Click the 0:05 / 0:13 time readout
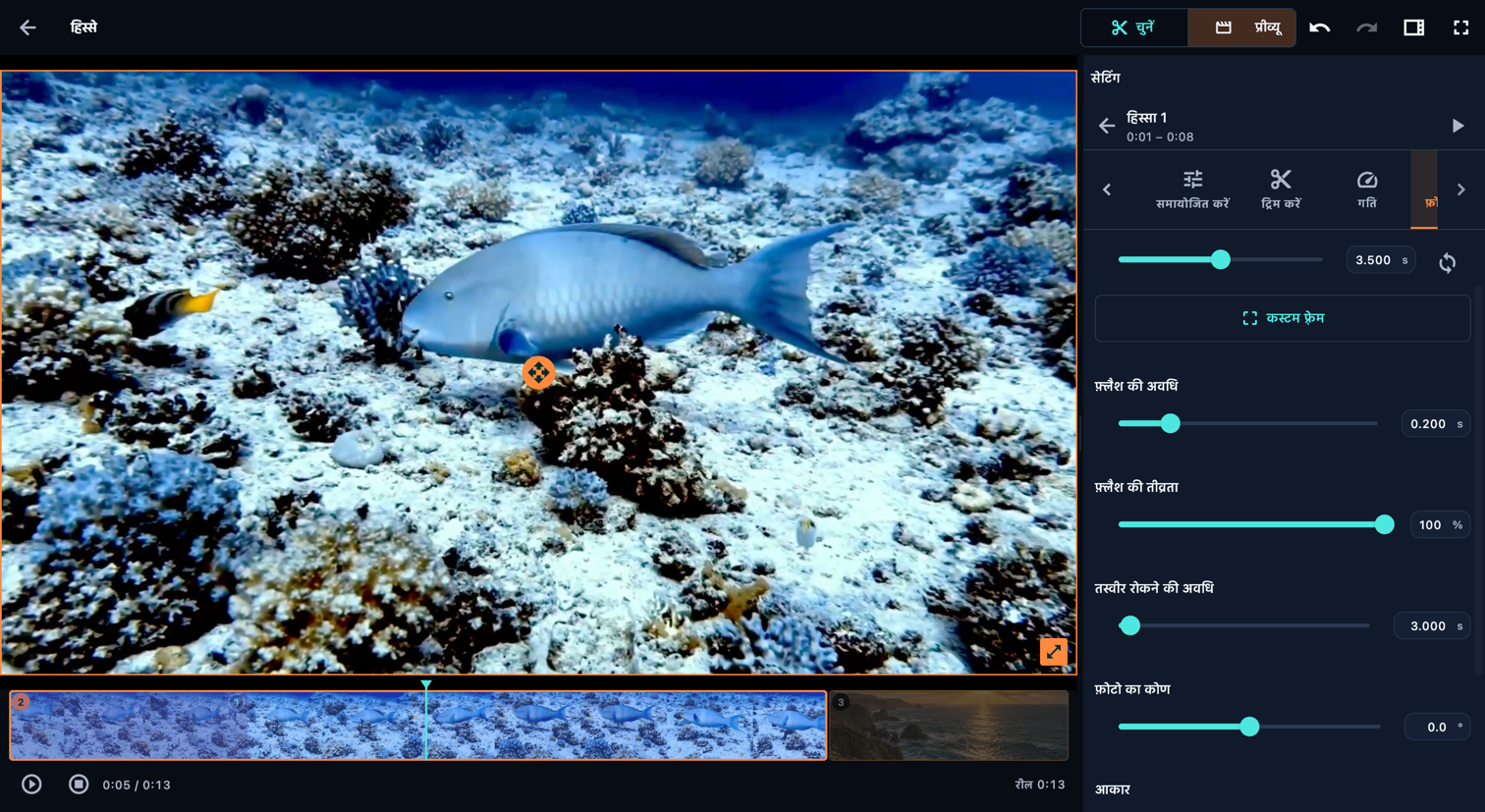Image resolution: width=1485 pixels, height=812 pixels. click(x=137, y=785)
